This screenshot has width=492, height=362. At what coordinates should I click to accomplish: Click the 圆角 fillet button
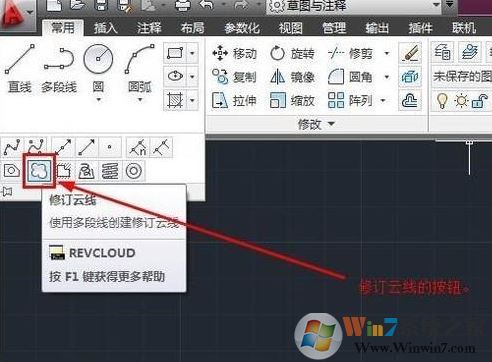pyautogui.click(x=350, y=77)
